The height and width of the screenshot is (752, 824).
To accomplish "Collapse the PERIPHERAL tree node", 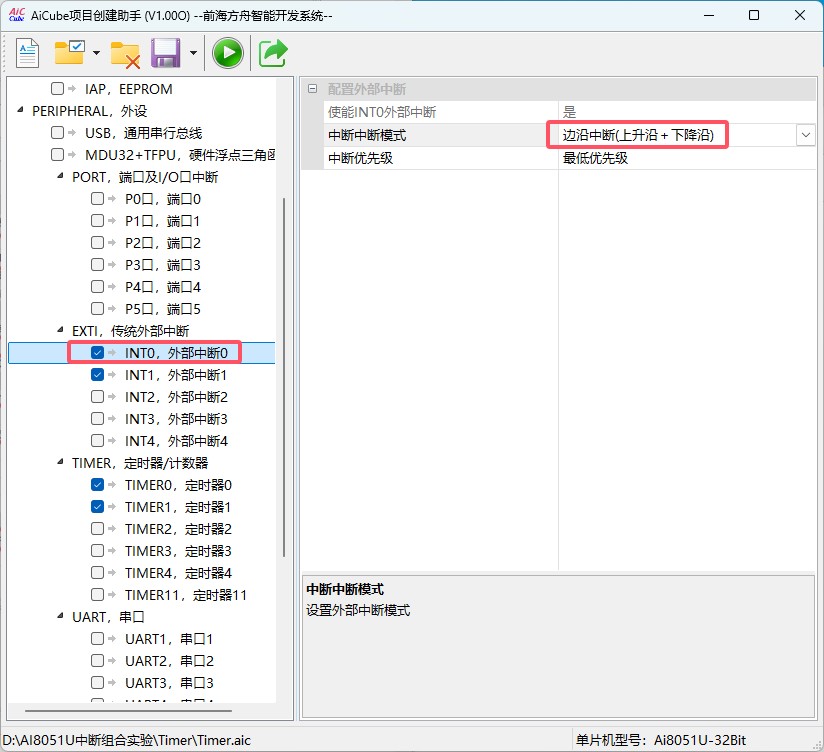I will pos(20,110).
